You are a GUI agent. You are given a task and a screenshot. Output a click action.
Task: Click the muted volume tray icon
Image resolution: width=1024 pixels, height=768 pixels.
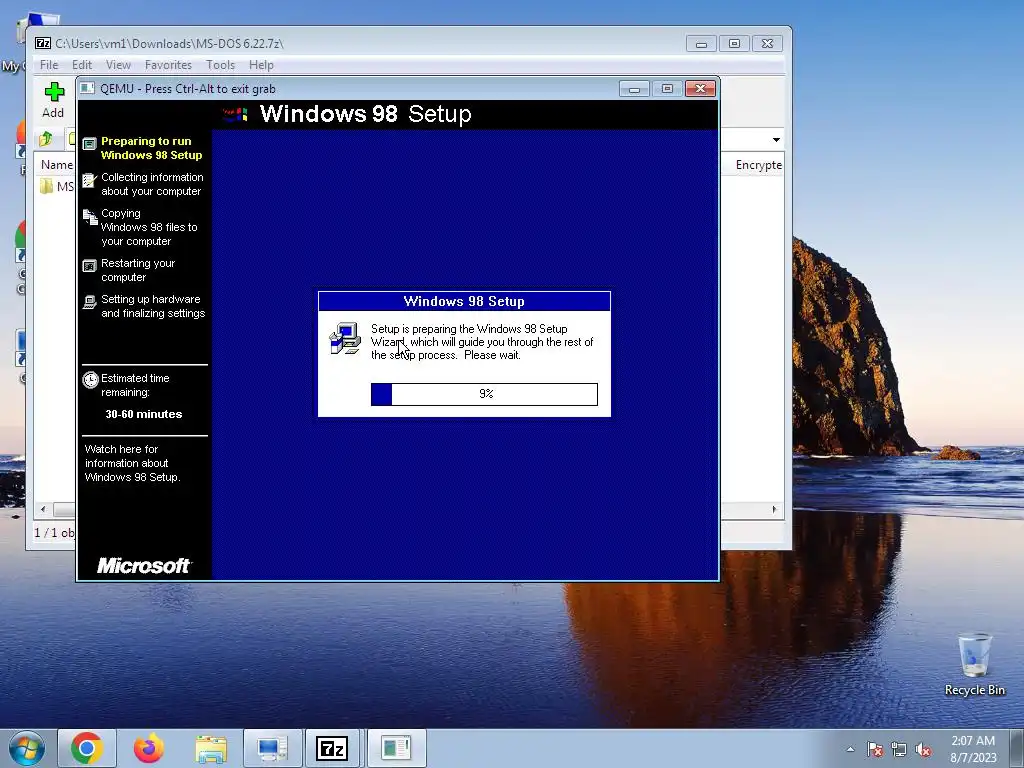point(923,749)
